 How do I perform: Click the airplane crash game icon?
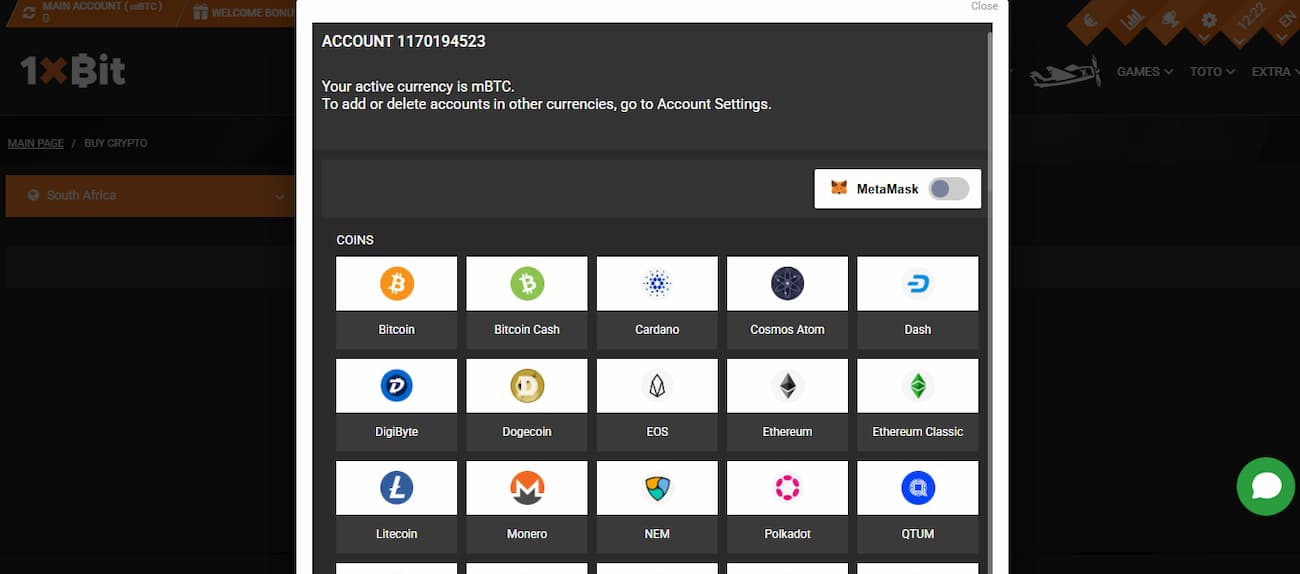[x=1065, y=73]
